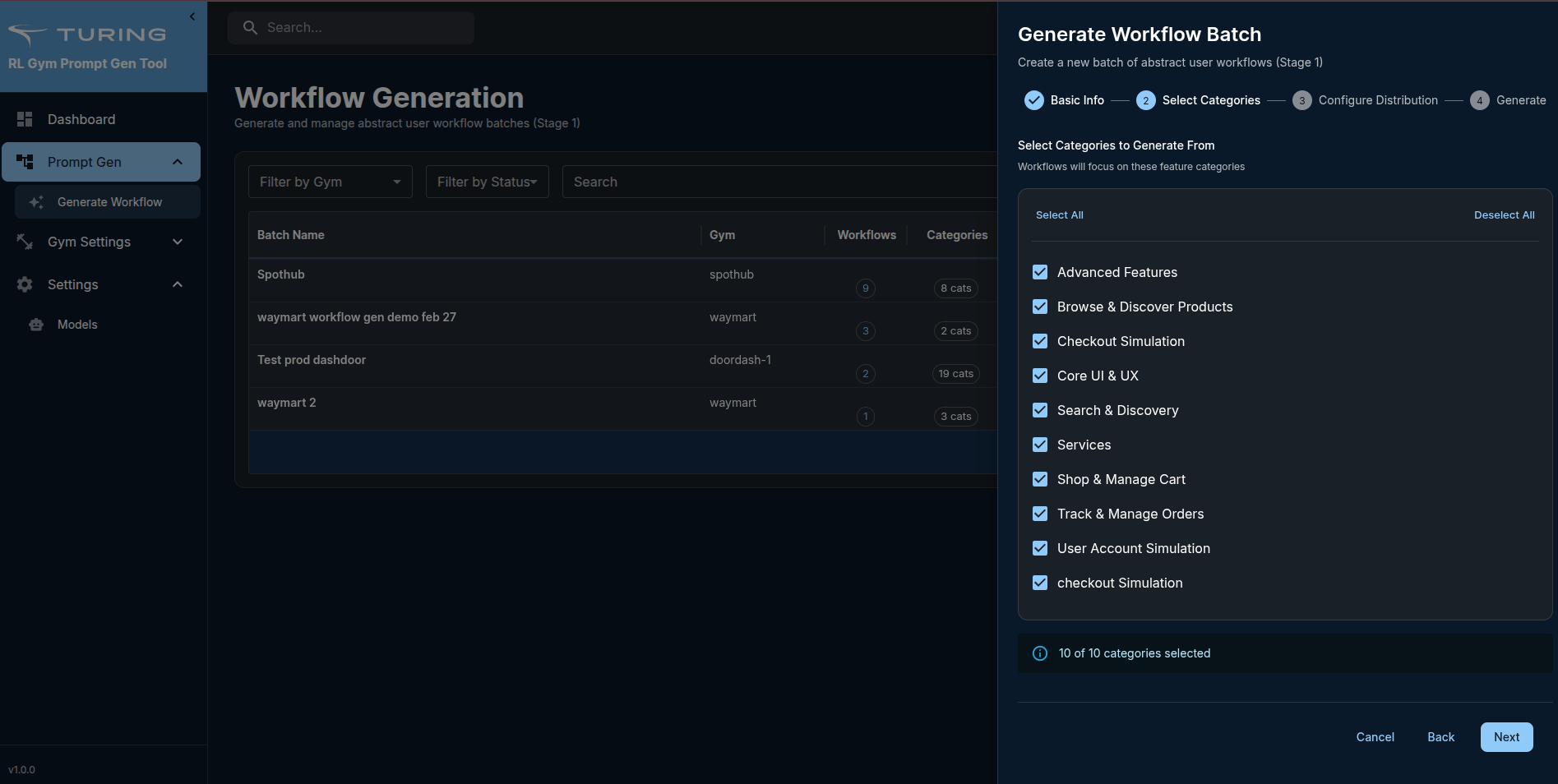Open Gym Settings using its sidebar icon
Viewport: 1558px width, 784px height.
24,242
